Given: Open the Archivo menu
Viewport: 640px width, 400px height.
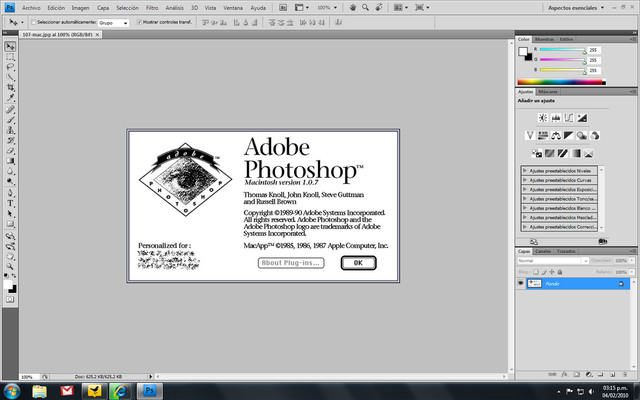Looking at the screenshot, I should point(31,8).
